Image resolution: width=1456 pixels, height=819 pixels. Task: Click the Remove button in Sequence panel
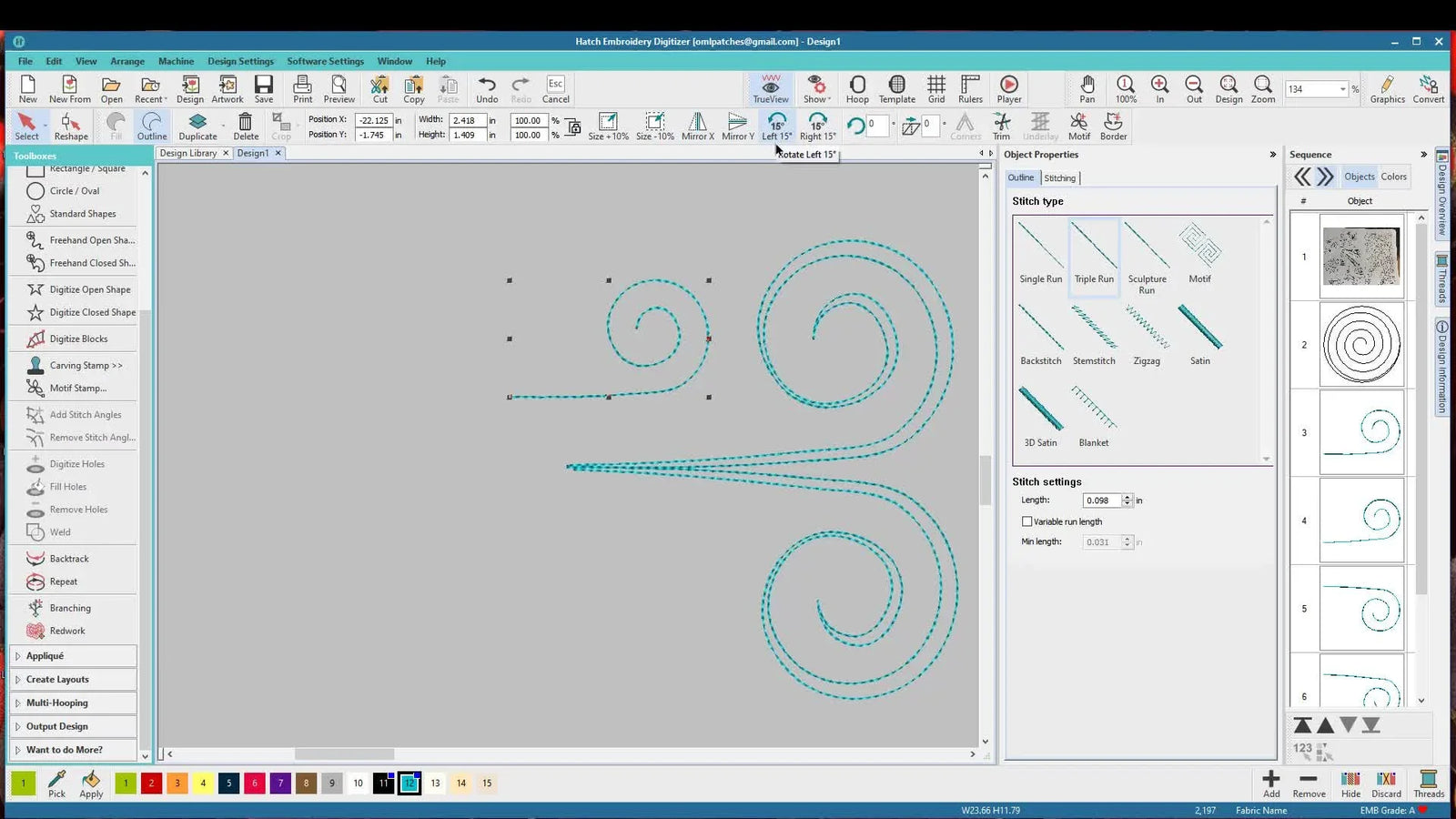coord(1309,784)
